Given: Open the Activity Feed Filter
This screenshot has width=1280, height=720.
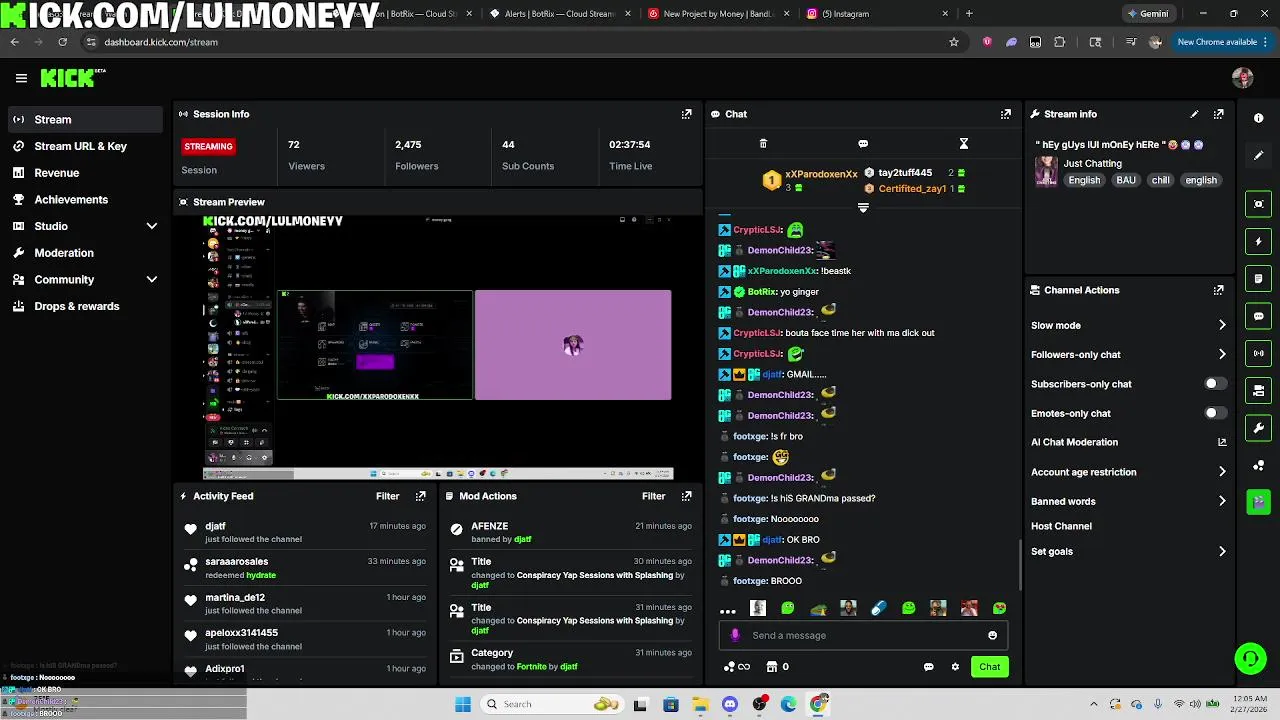Looking at the screenshot, I should point(387,496).
